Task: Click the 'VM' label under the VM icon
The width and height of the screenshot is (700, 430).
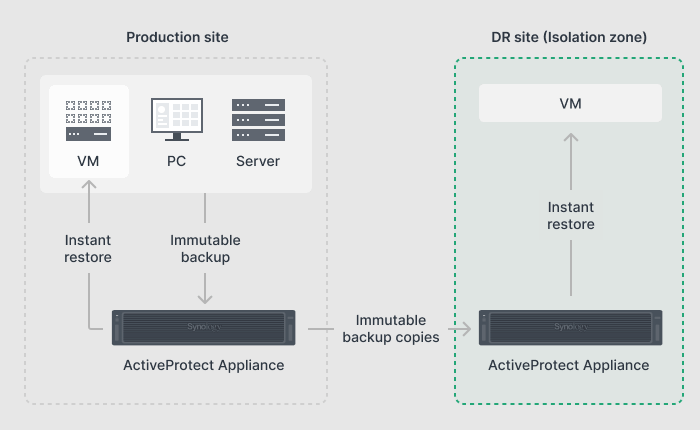Action: click(88, 161)
